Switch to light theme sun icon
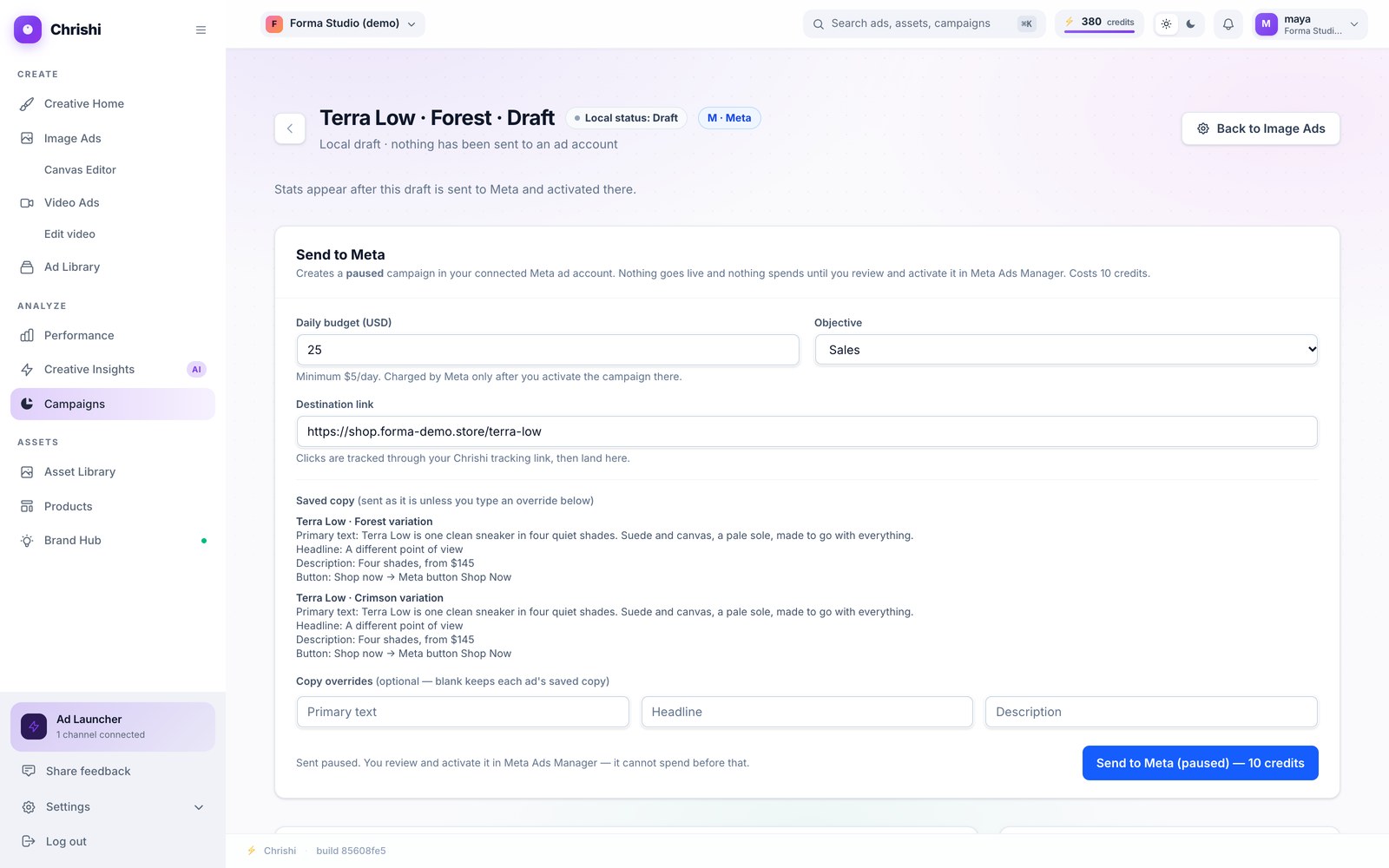Image resolution: width=1389 pixels, height=868 pixels. coord(1167,24)
